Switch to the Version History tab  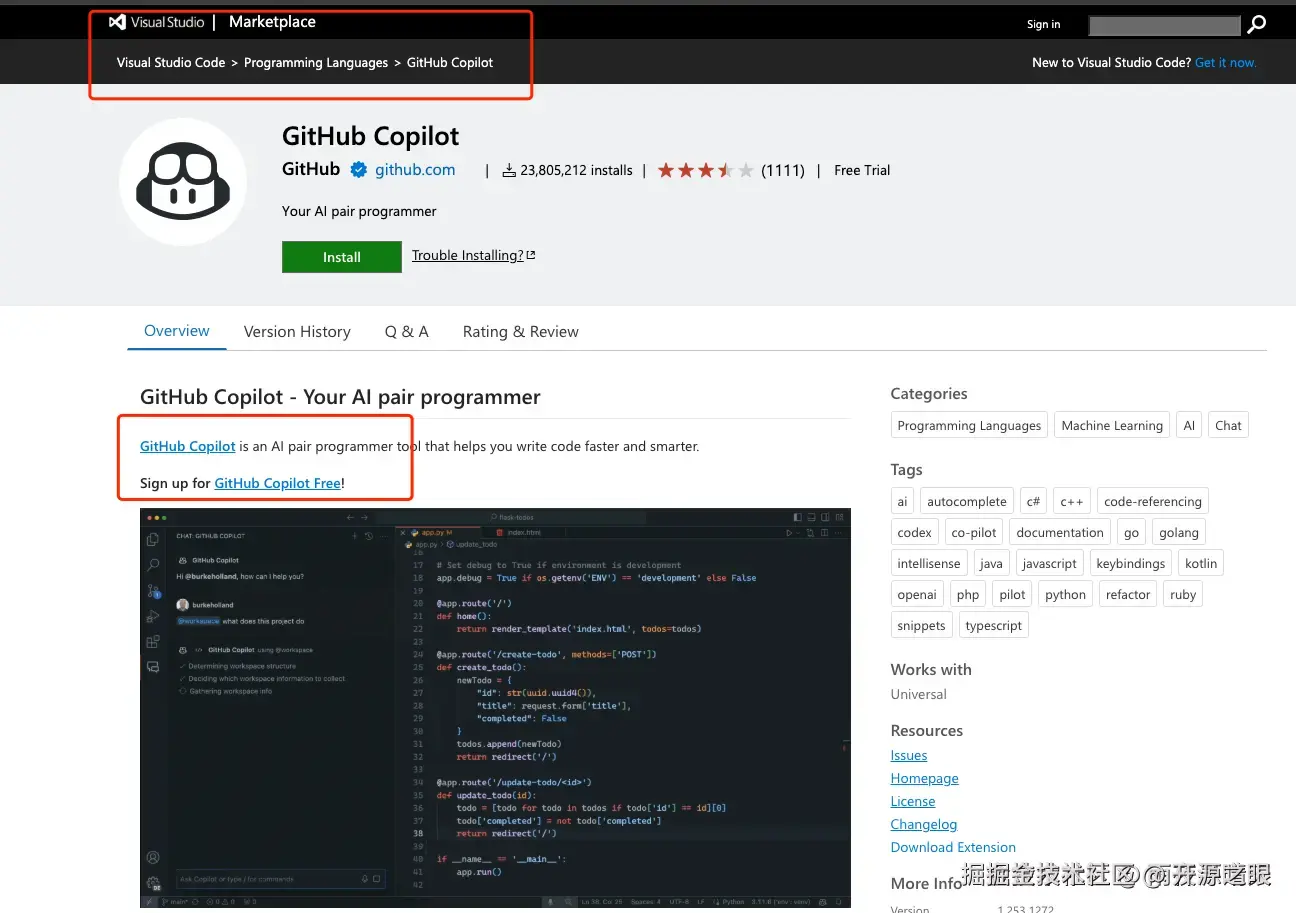(x=297, y=332)
